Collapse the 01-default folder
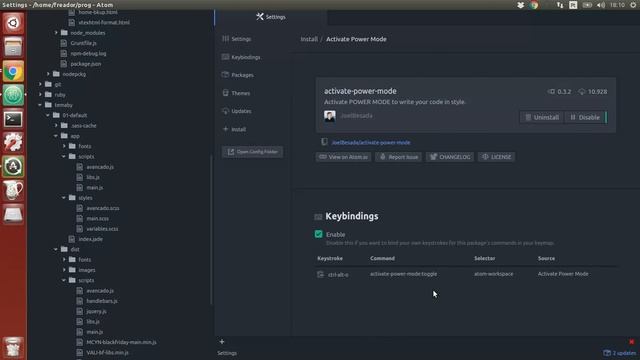The width and height of the screenshot is (640, 360). pyautogui.click(x=48, y=116)
